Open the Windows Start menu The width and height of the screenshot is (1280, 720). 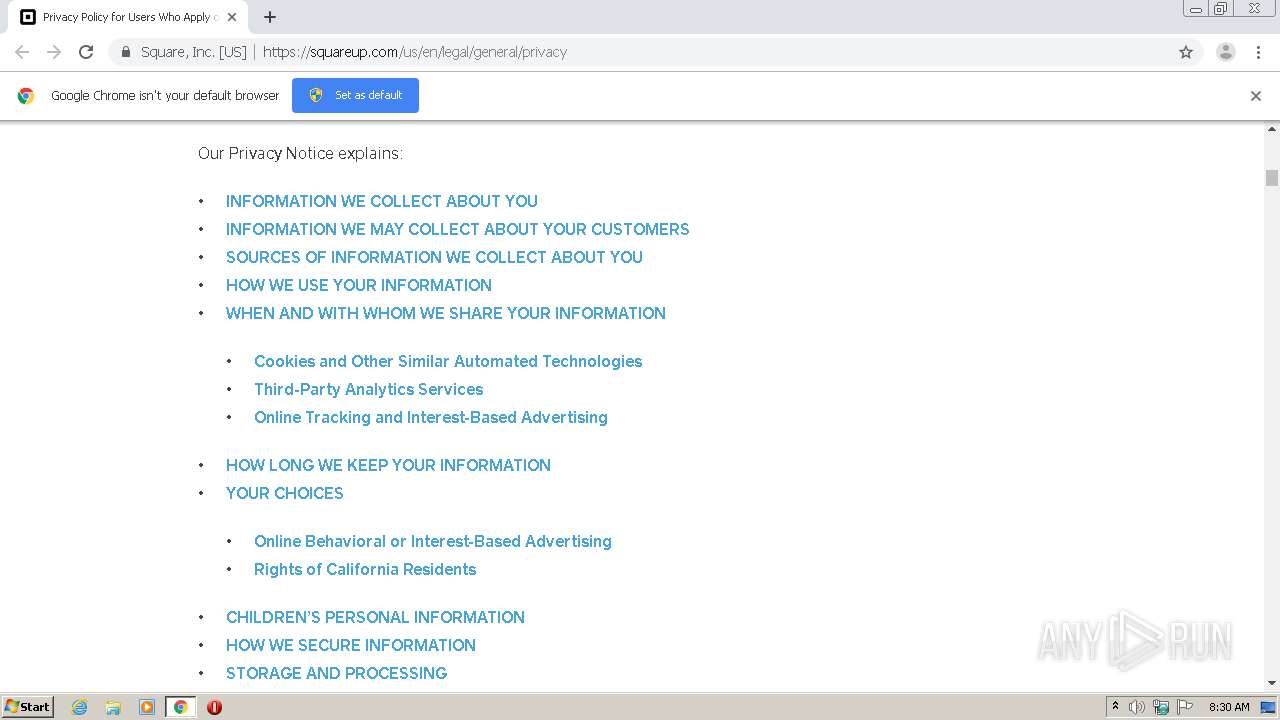[x=27, y=707]
